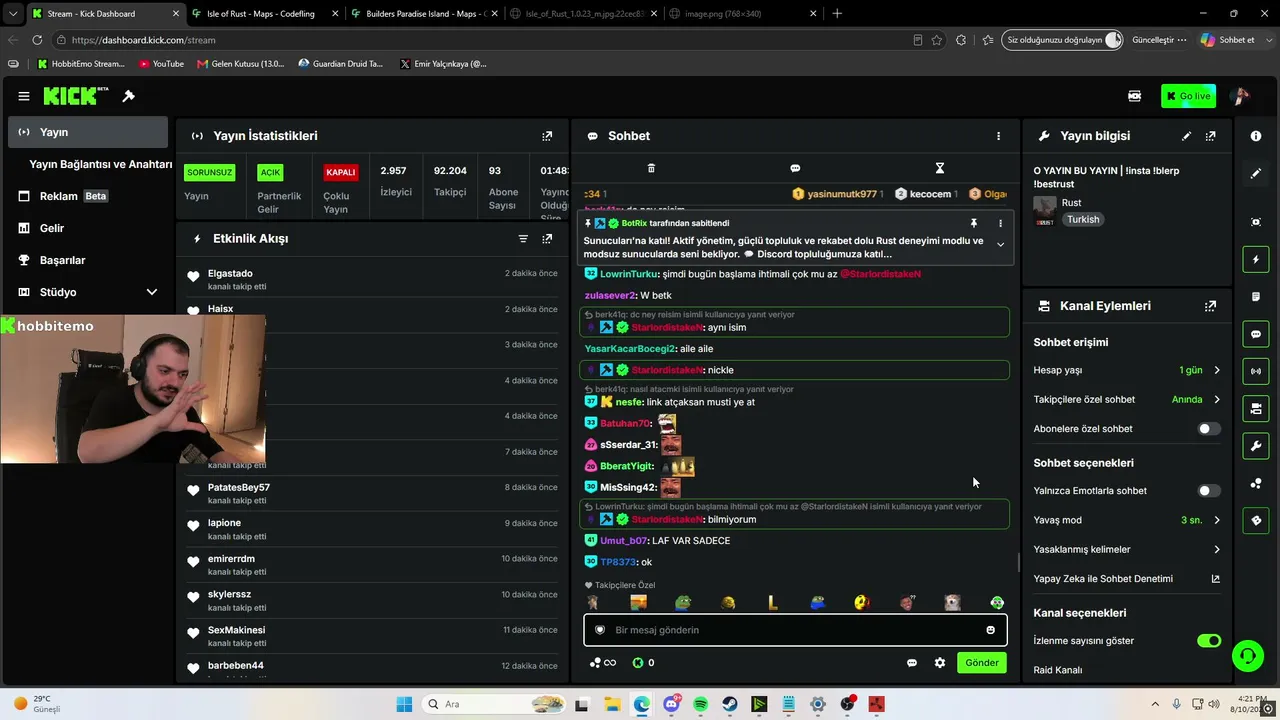
Task: Open the profile avatar menu
Action: (1240, 96)
